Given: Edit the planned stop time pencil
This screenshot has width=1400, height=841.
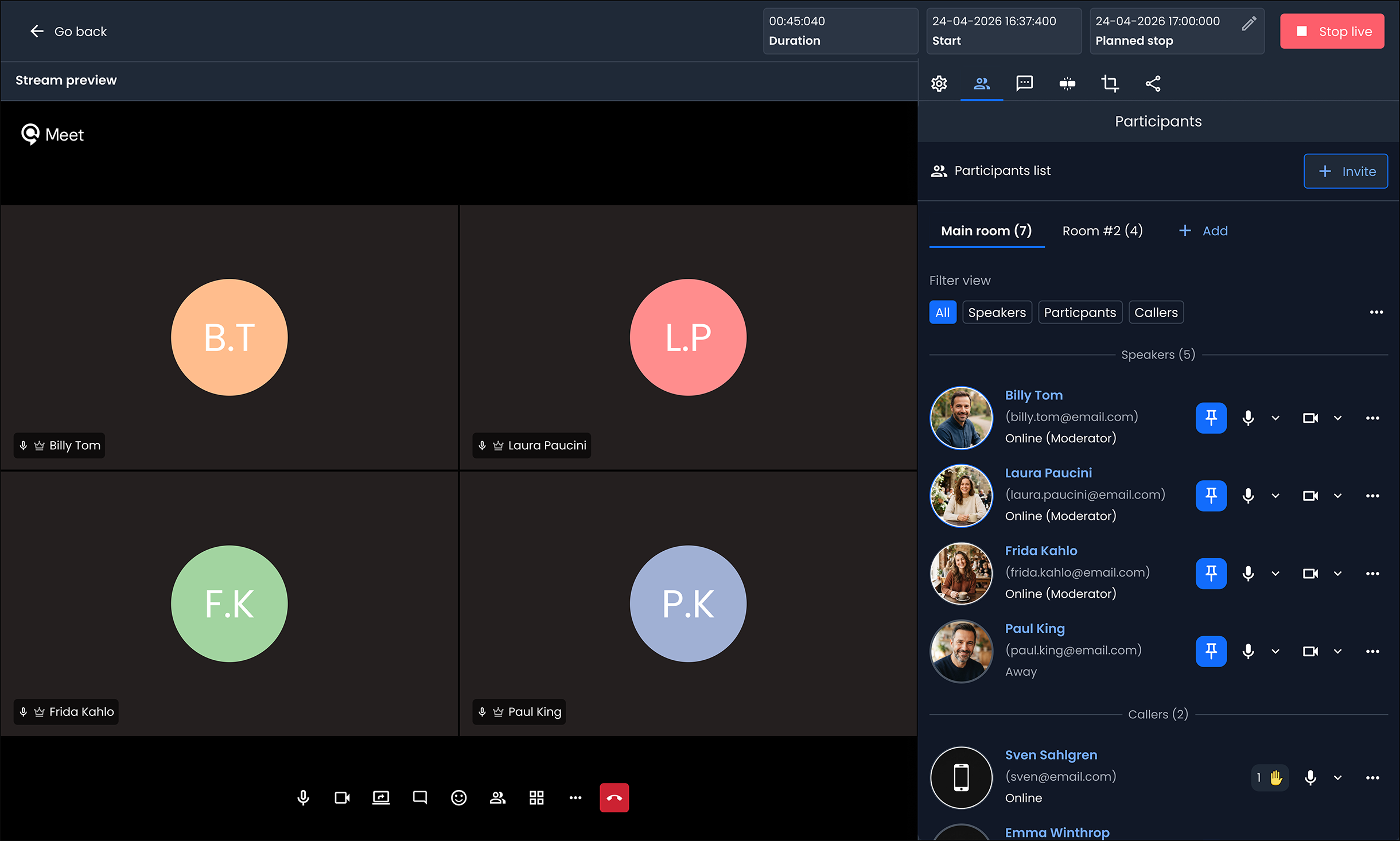Looking at the screenshot, I should (x=1249, y=23).
